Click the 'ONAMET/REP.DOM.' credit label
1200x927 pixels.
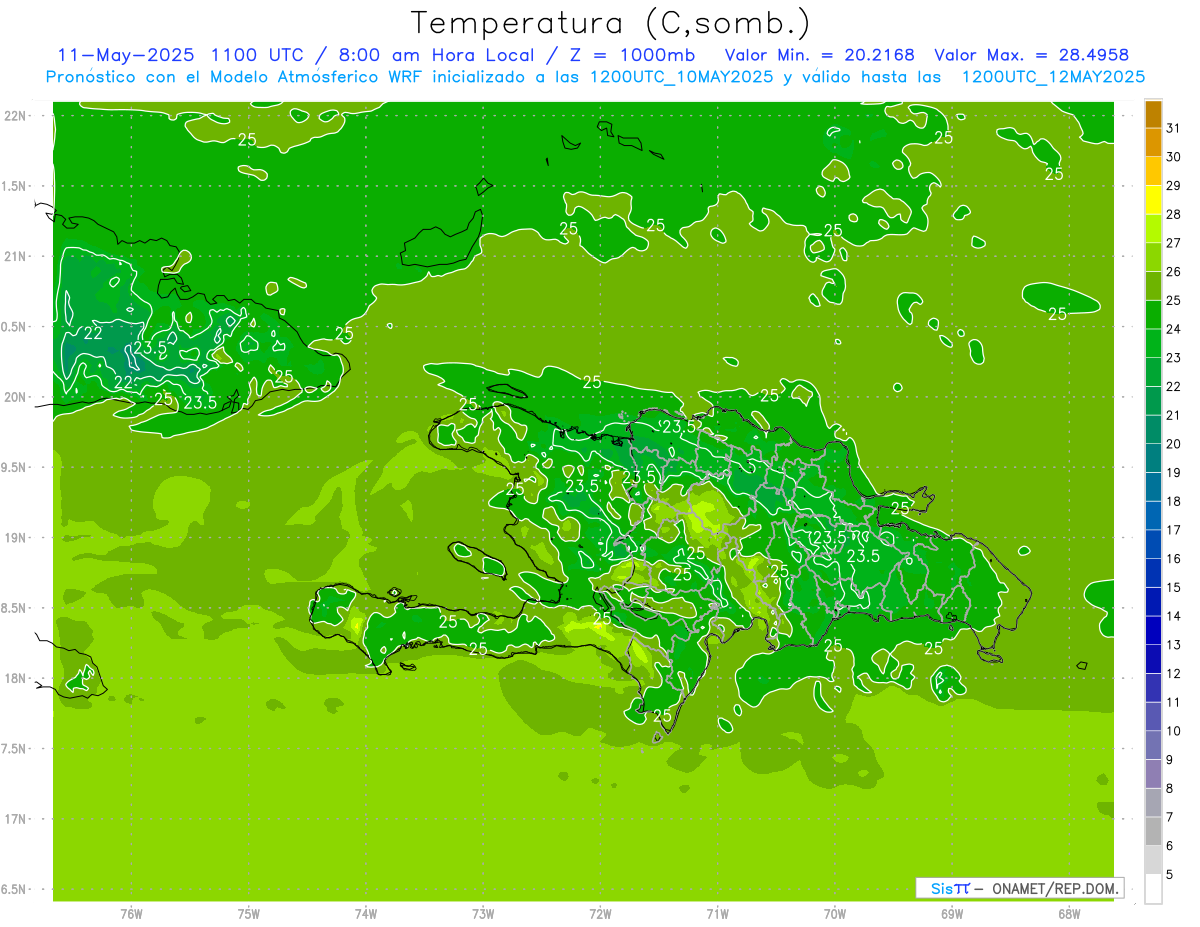click(x=1056, y=888)
